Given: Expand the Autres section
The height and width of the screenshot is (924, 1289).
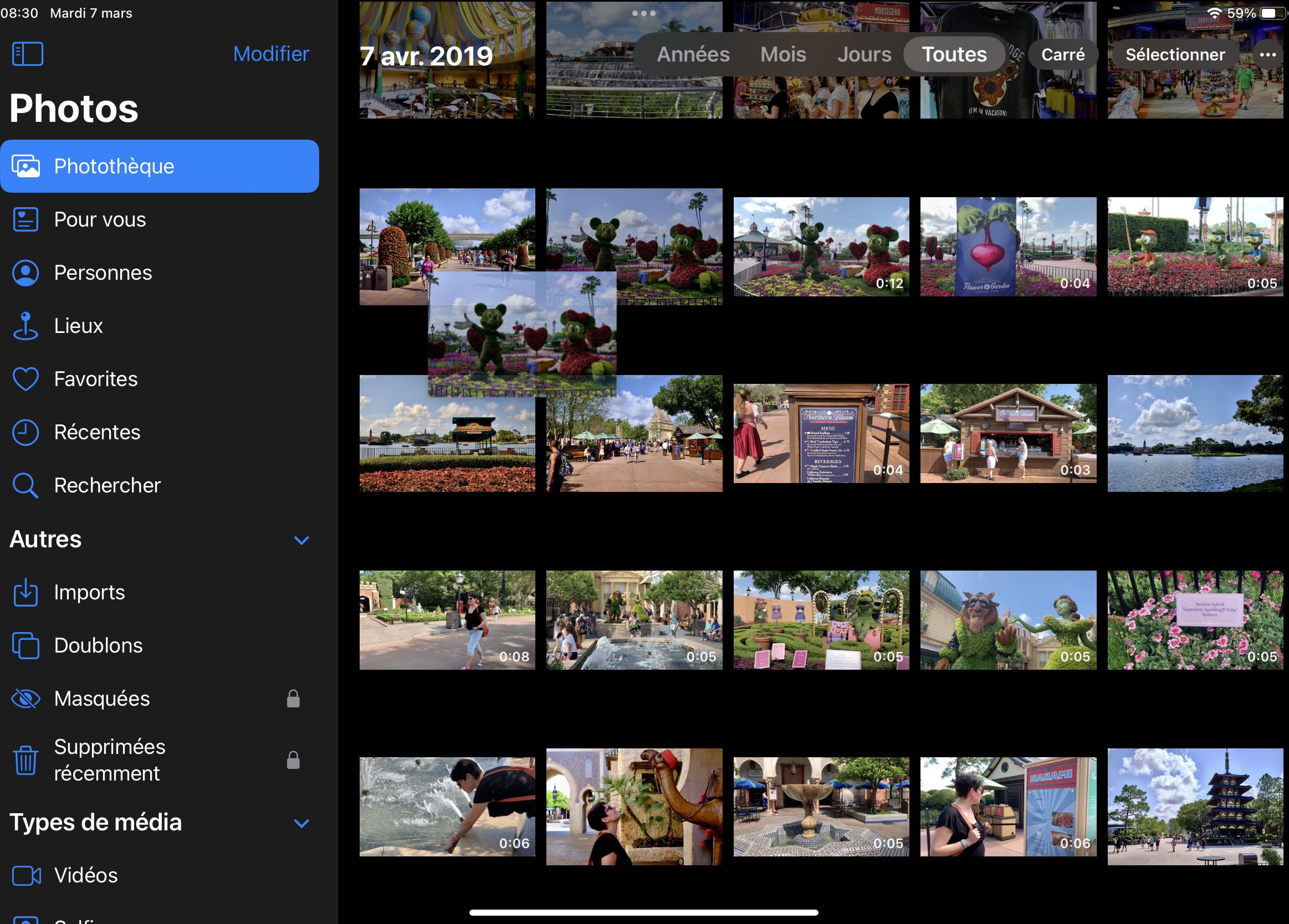Looking at the screenshot, I should pos(304,541).
